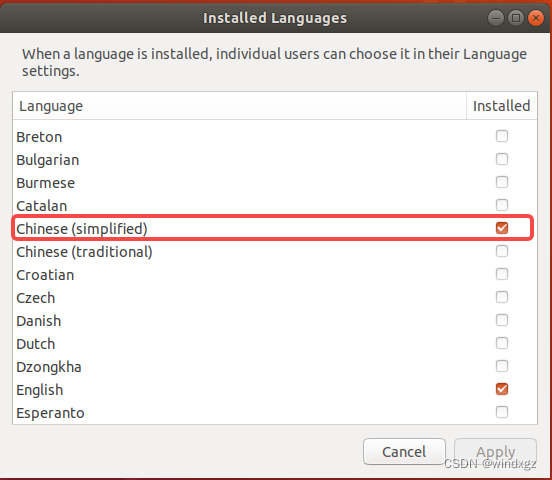The height and width of the screenshot is (480, 552).
Task: Enable the Dutch language checkbox
Action: tap(502, 343)
